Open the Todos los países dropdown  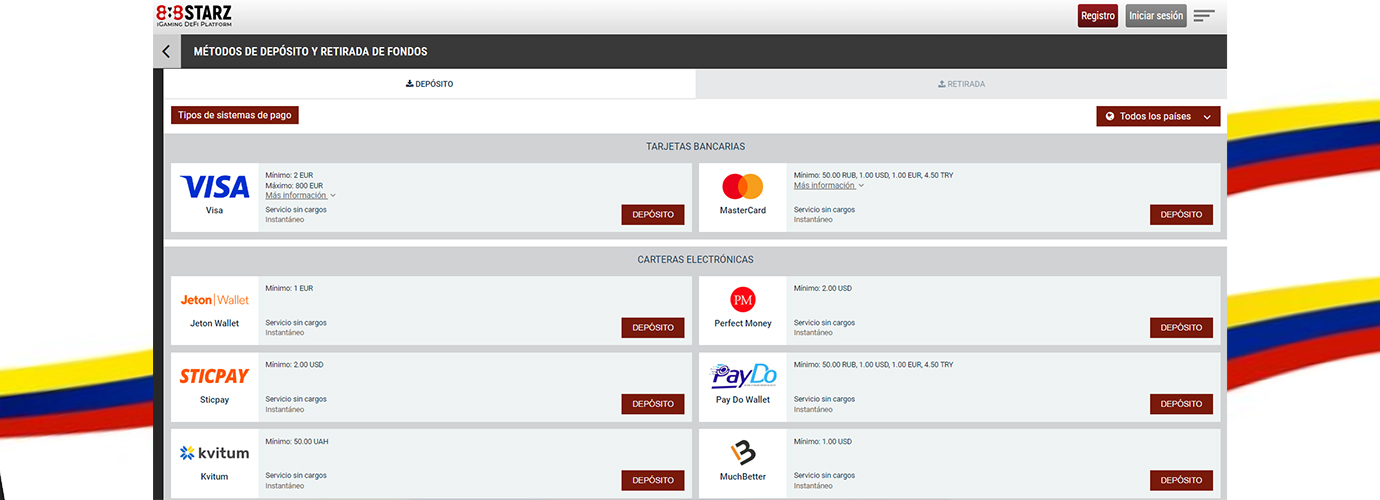1158,116
